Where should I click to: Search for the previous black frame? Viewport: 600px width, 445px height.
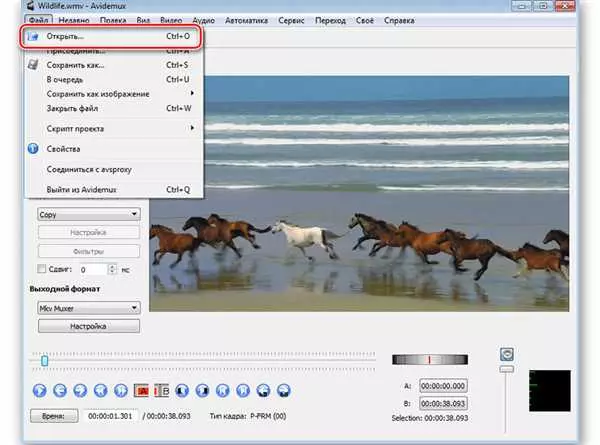[182, 391]
